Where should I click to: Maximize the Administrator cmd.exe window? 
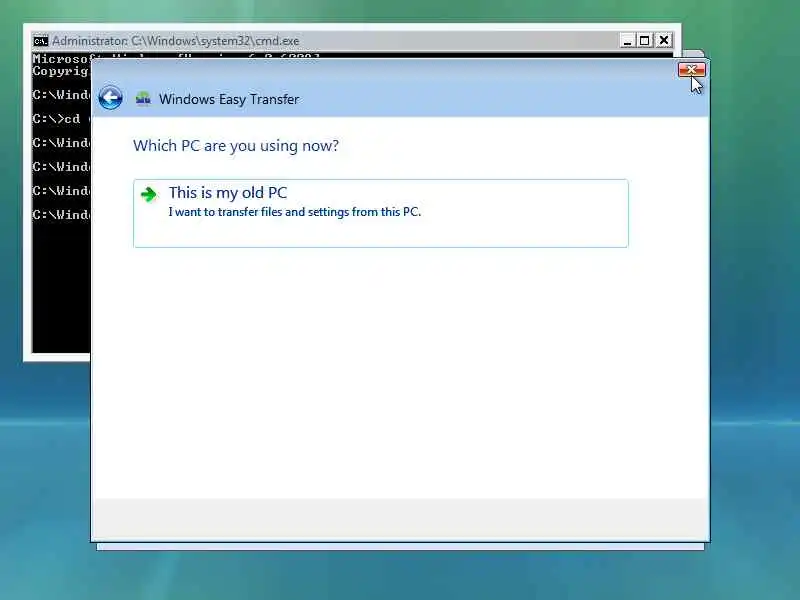coord(645,40)
